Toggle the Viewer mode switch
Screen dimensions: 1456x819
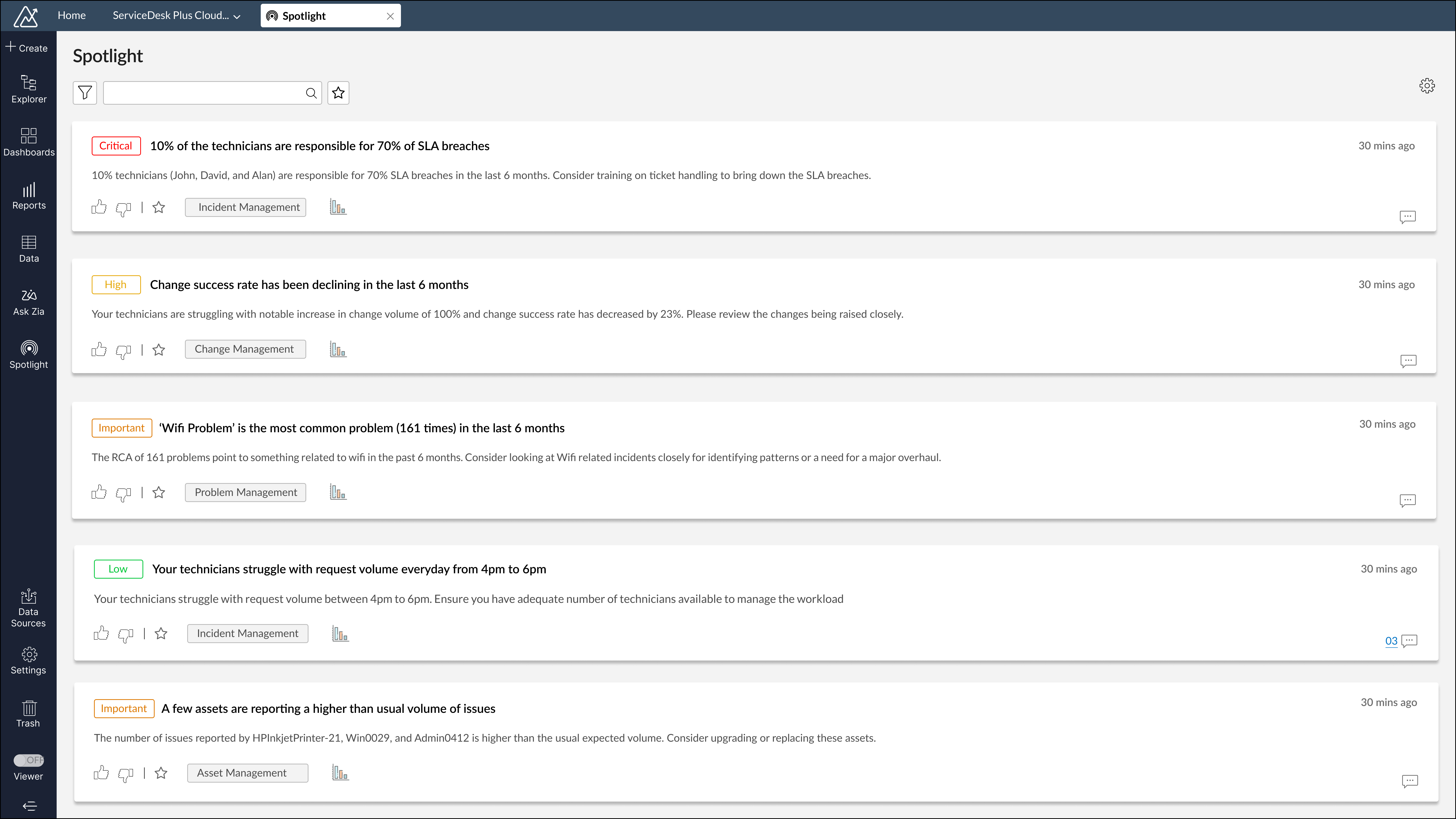tap(28, 760)
